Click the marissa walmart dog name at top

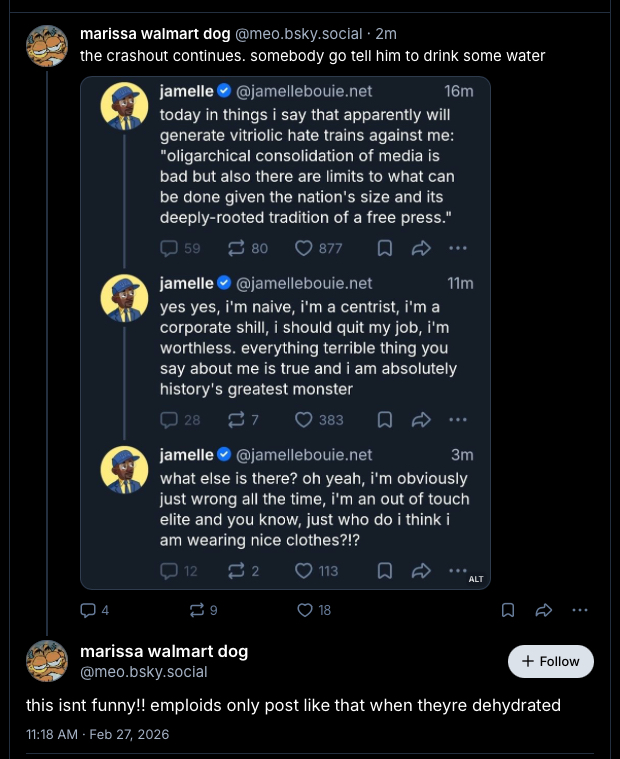(154, 33)
